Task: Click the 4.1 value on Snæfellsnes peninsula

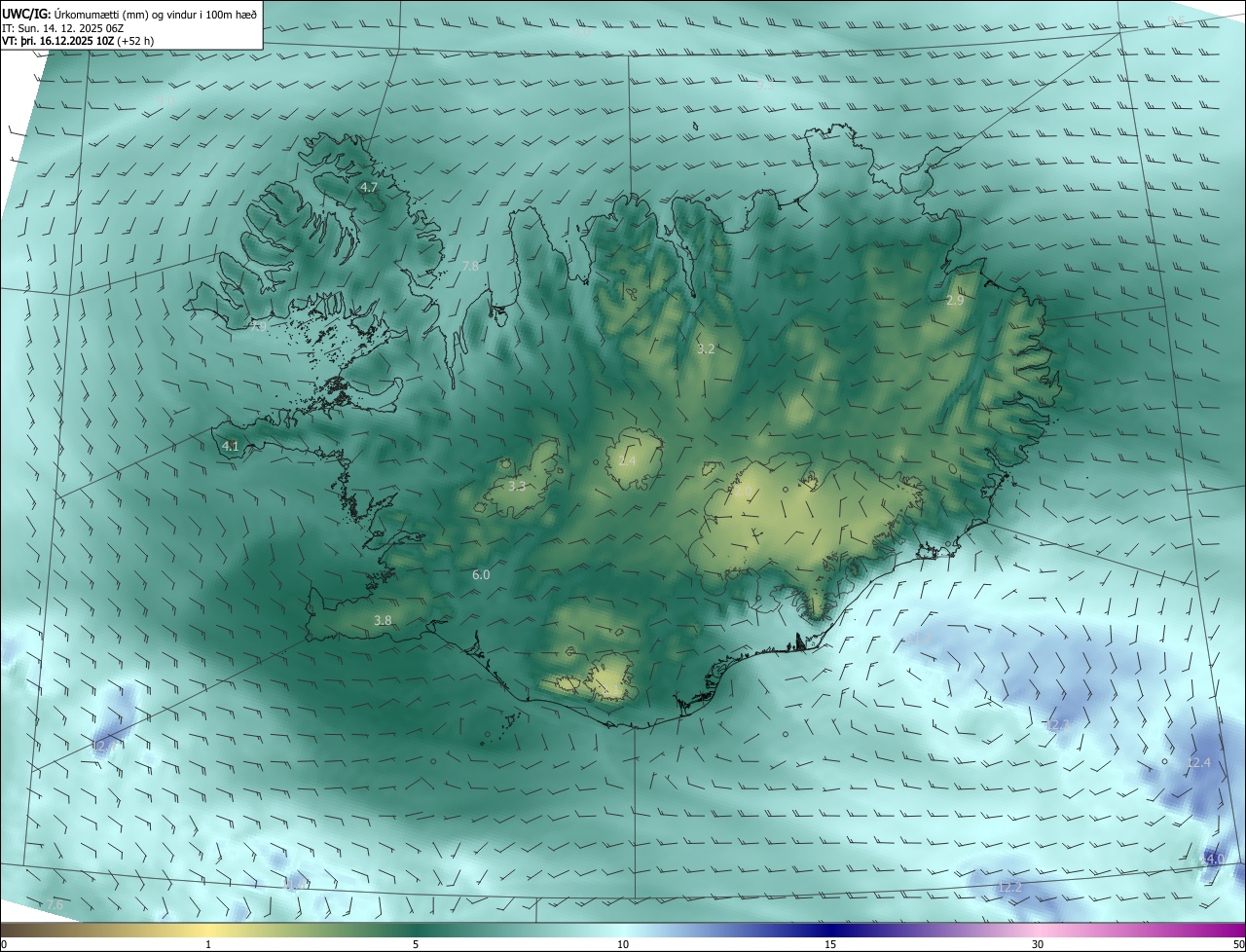Action: (231, 446)
